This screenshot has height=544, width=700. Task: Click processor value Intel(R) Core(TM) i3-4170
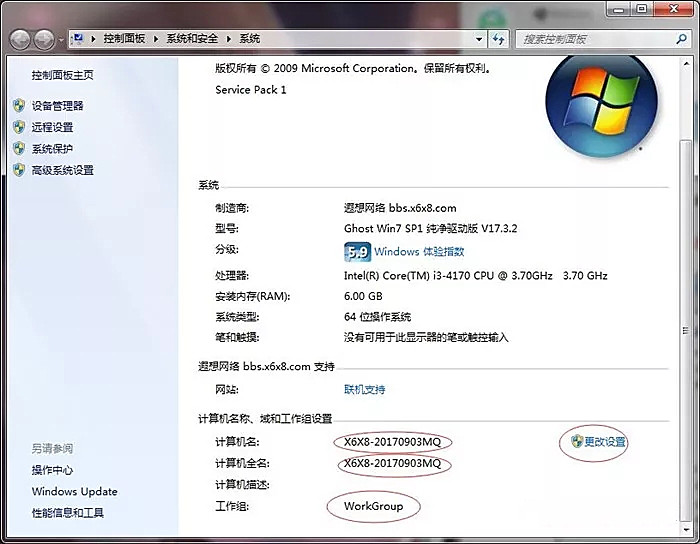475,276
